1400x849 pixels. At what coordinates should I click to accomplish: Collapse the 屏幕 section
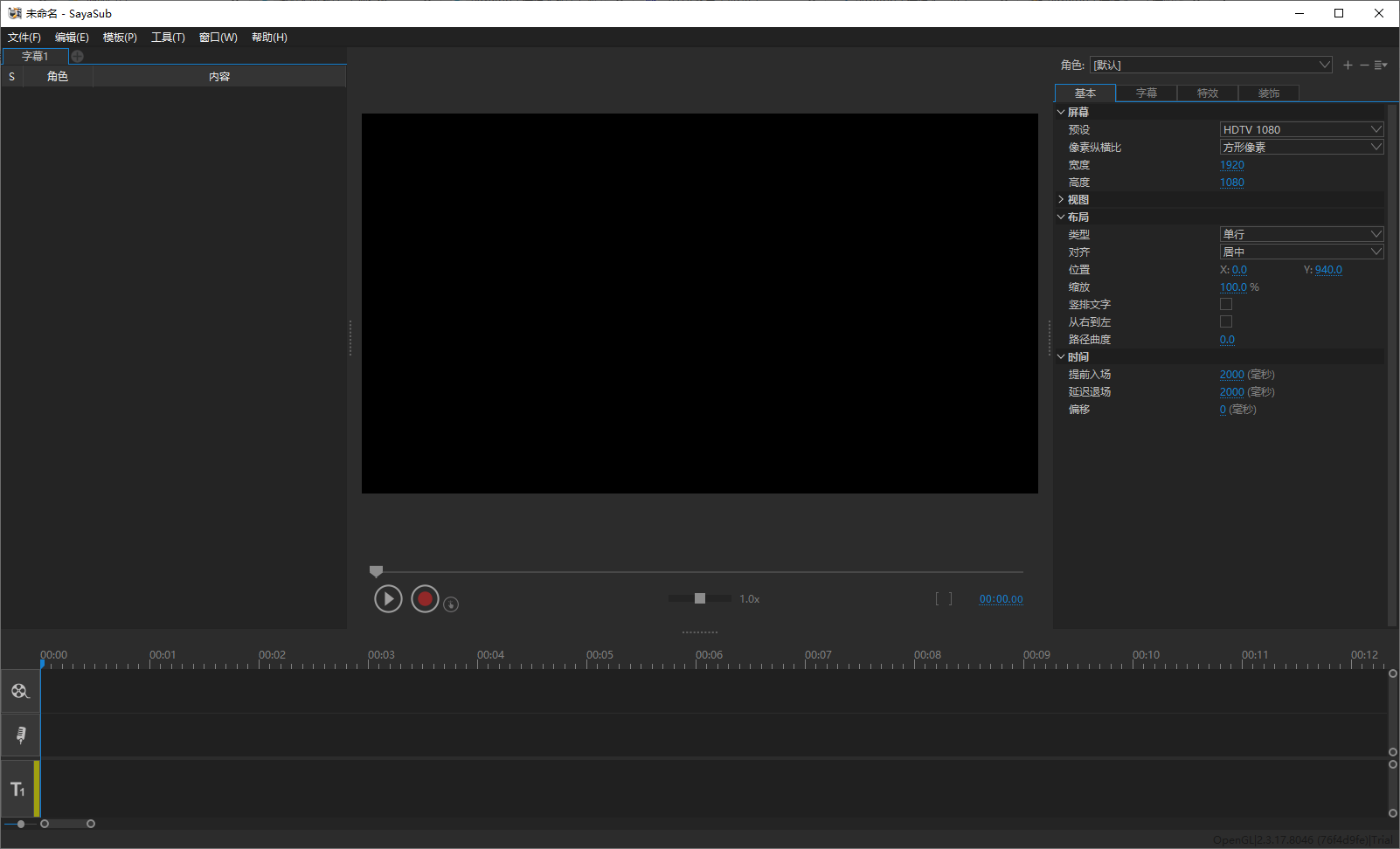1061,112
